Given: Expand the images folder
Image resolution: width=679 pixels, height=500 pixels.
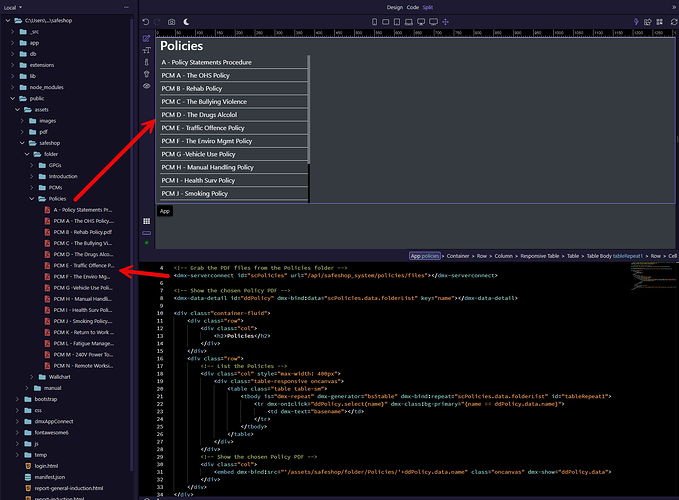Looking at the screenshot, I should (x=22, y=121).
